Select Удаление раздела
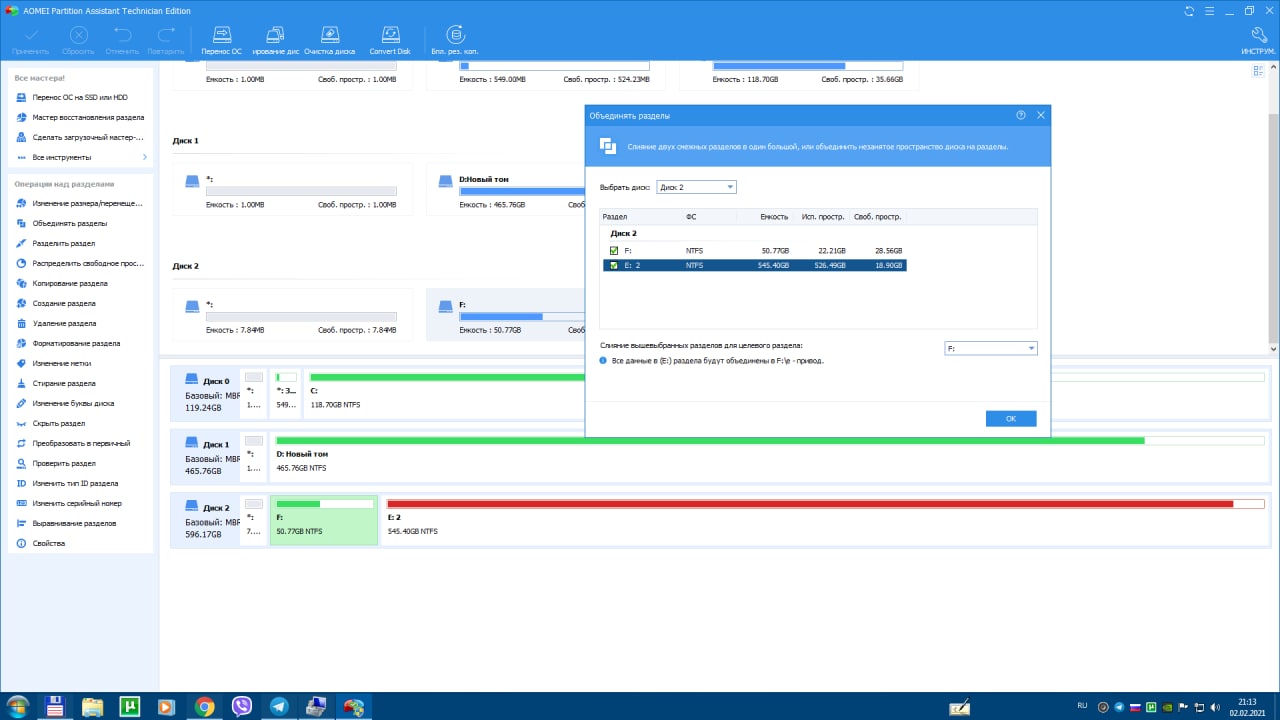The image size is (1280, 720). [x=56, y=323]
